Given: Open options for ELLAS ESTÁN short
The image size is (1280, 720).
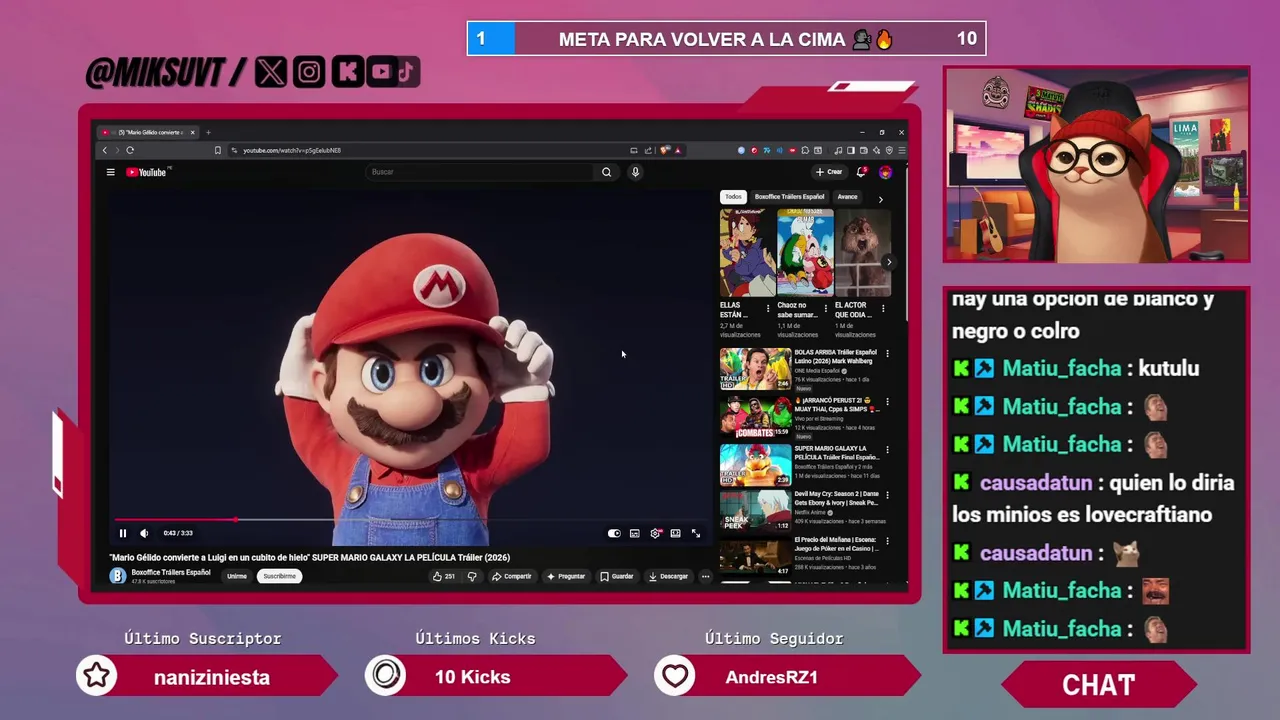Looking at the screenshot, I should pyautogui.click(x=768, y=308).
